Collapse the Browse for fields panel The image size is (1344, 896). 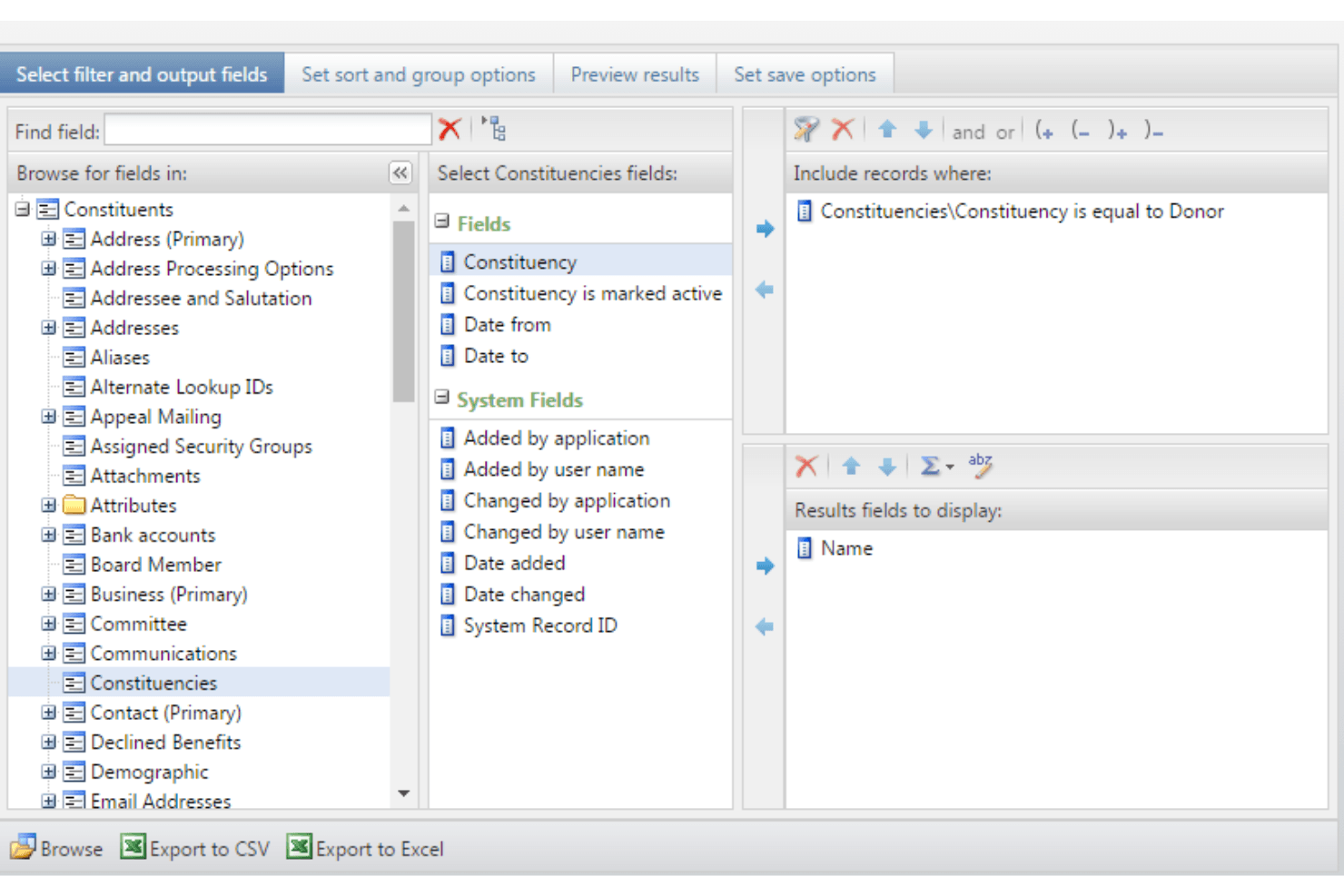pos(400,172)
